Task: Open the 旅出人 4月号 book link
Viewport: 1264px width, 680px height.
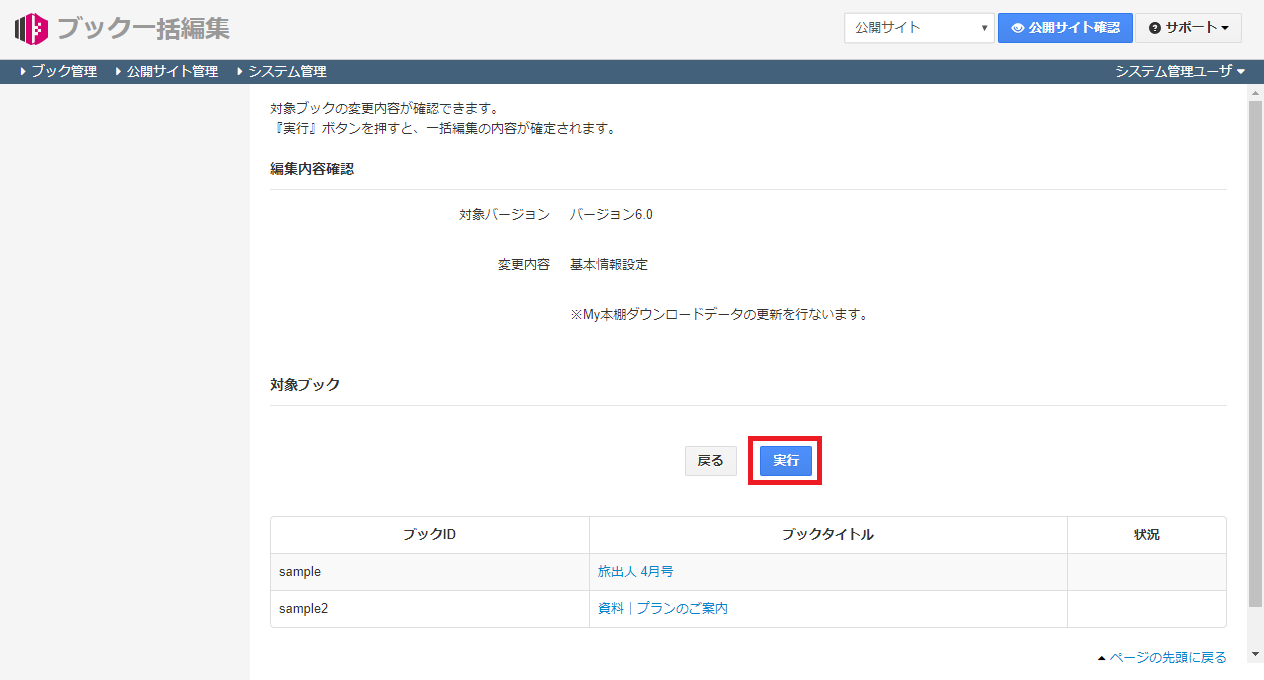Action: 636,572
